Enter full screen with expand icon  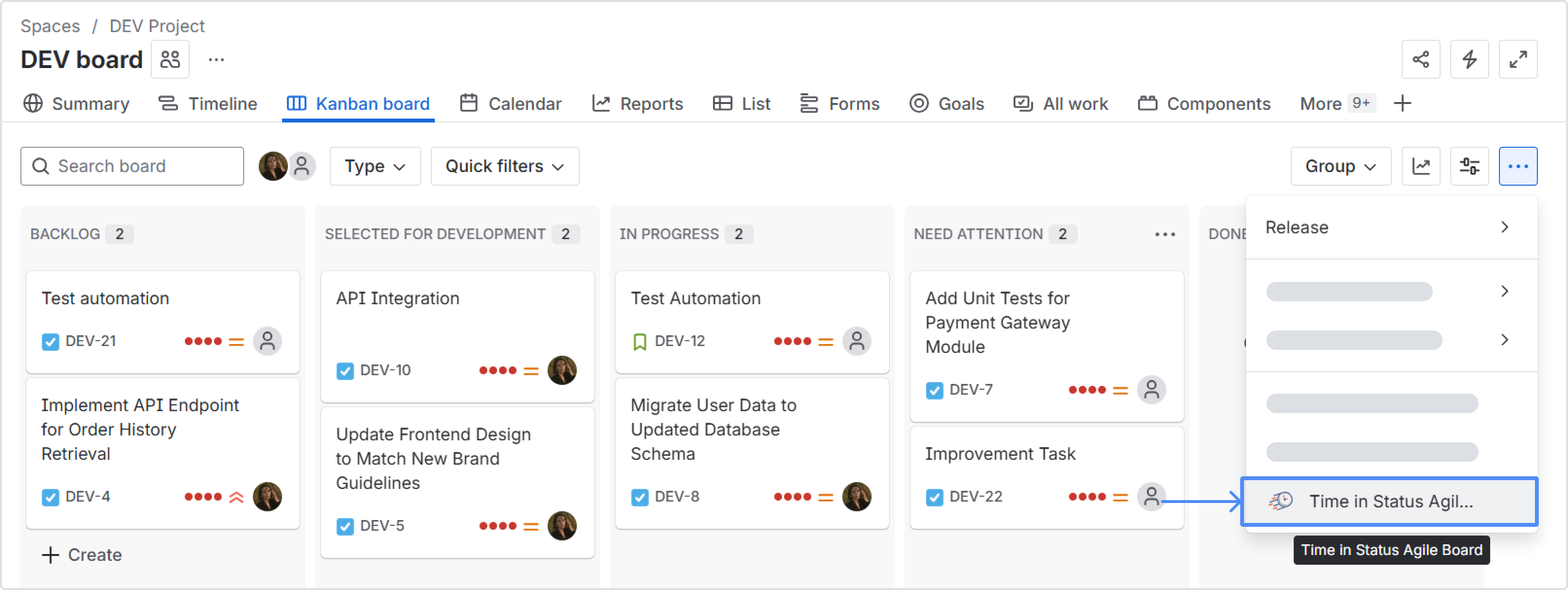(1518, 60)
